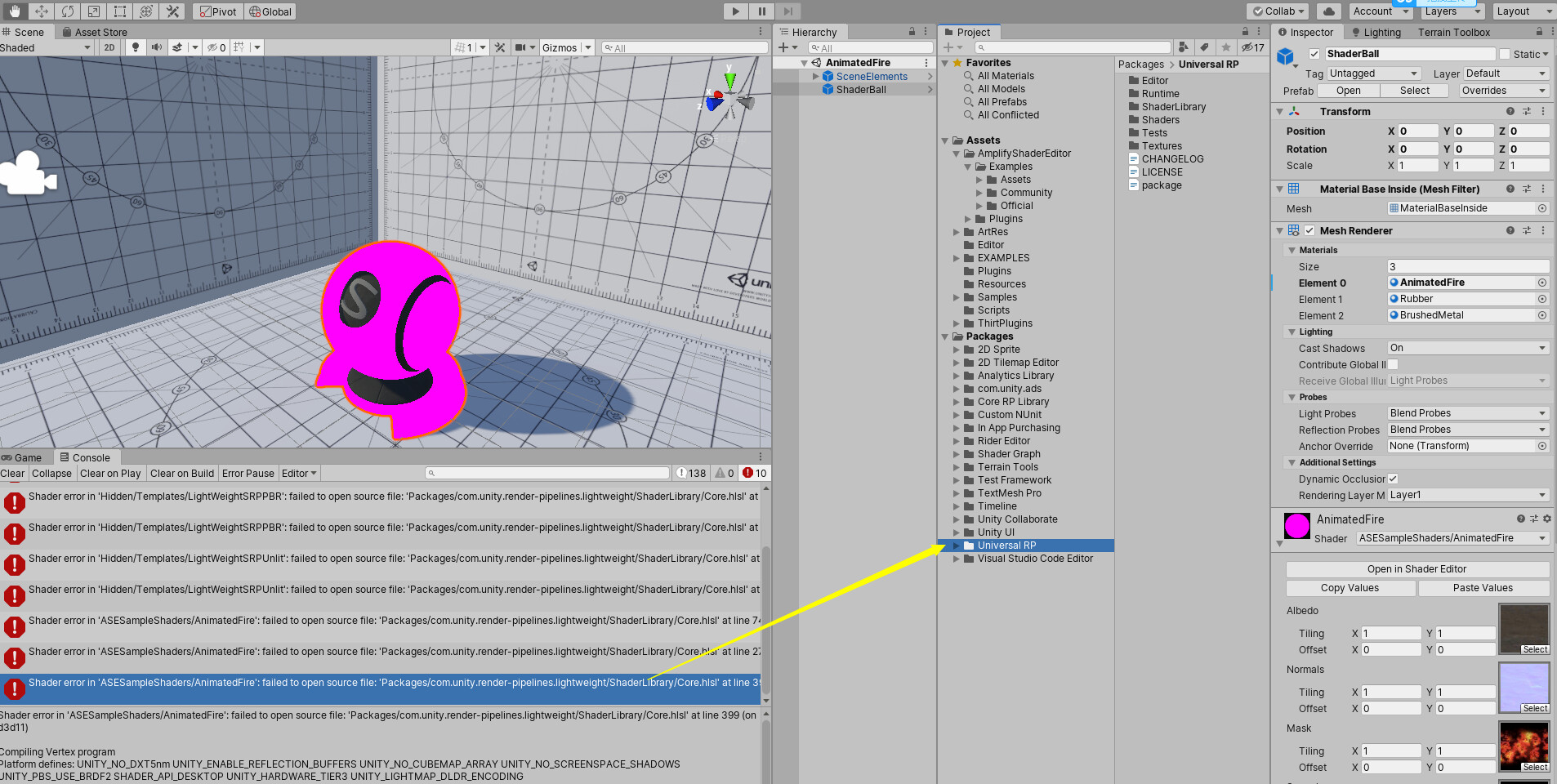This screenshot has height=784, width=1557.
Task: Enable Cast Shadows checkbox for Mesh Renderer
Action: click(1466, 347)
